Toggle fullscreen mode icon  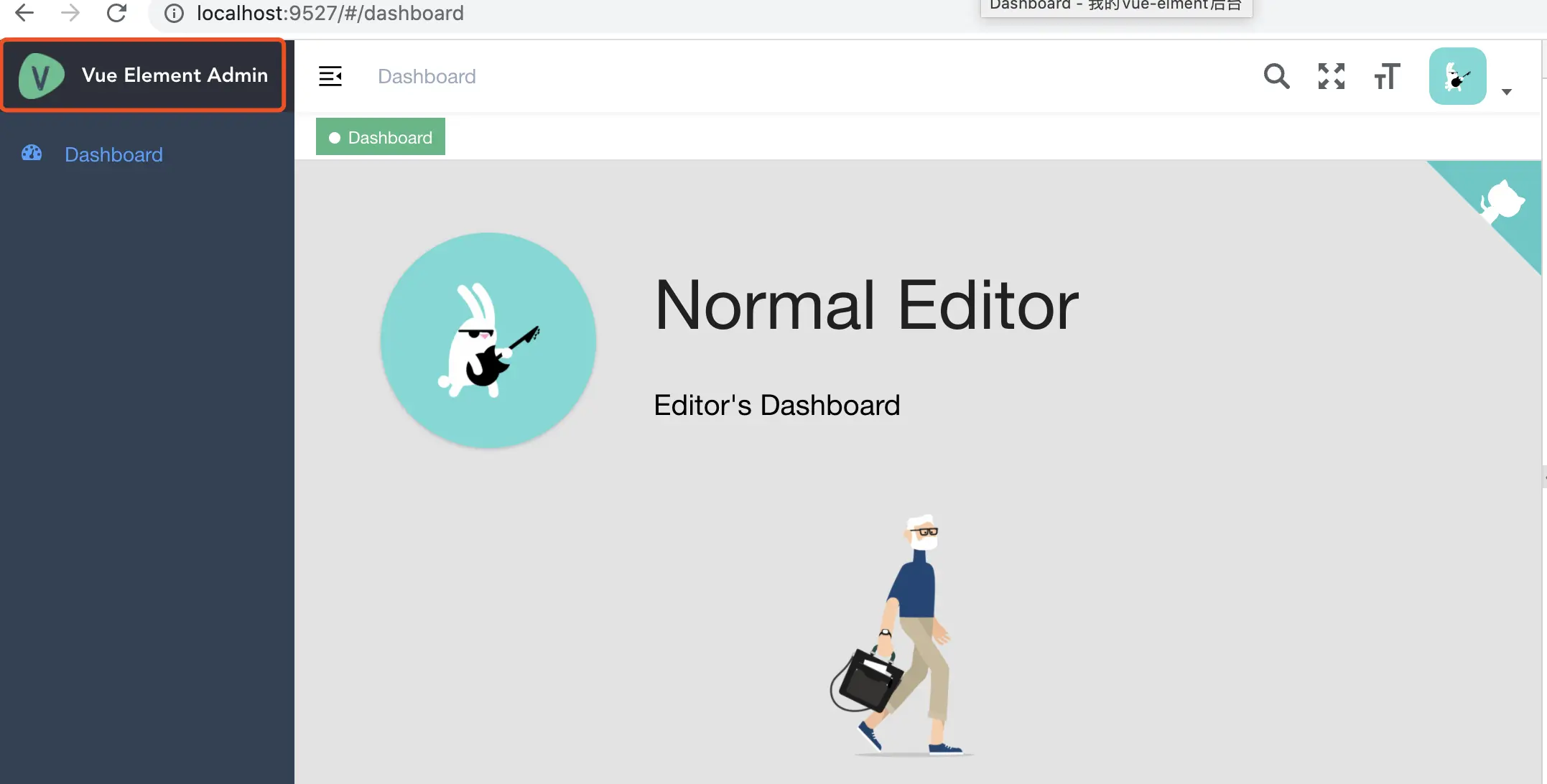tap(1331, 76)
